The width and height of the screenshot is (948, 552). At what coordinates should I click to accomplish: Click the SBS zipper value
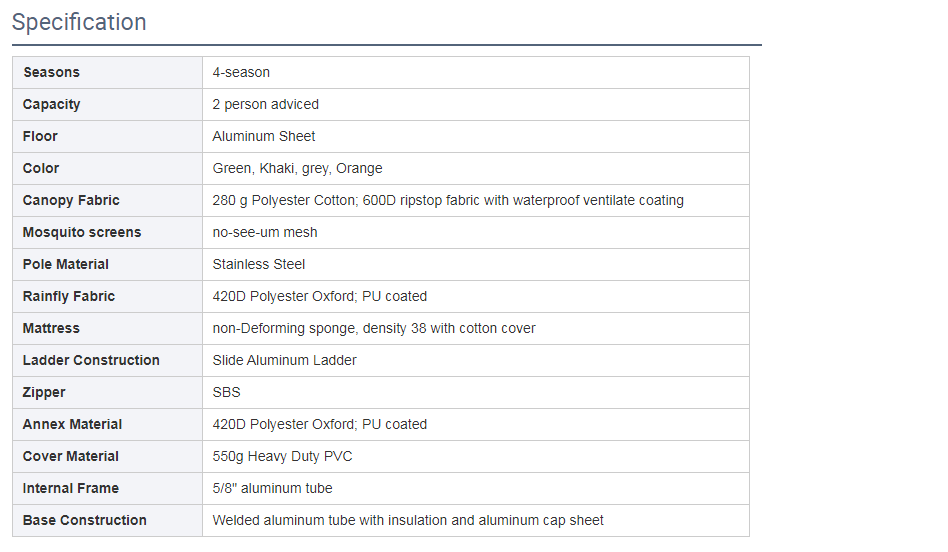(x=227, y=392)
